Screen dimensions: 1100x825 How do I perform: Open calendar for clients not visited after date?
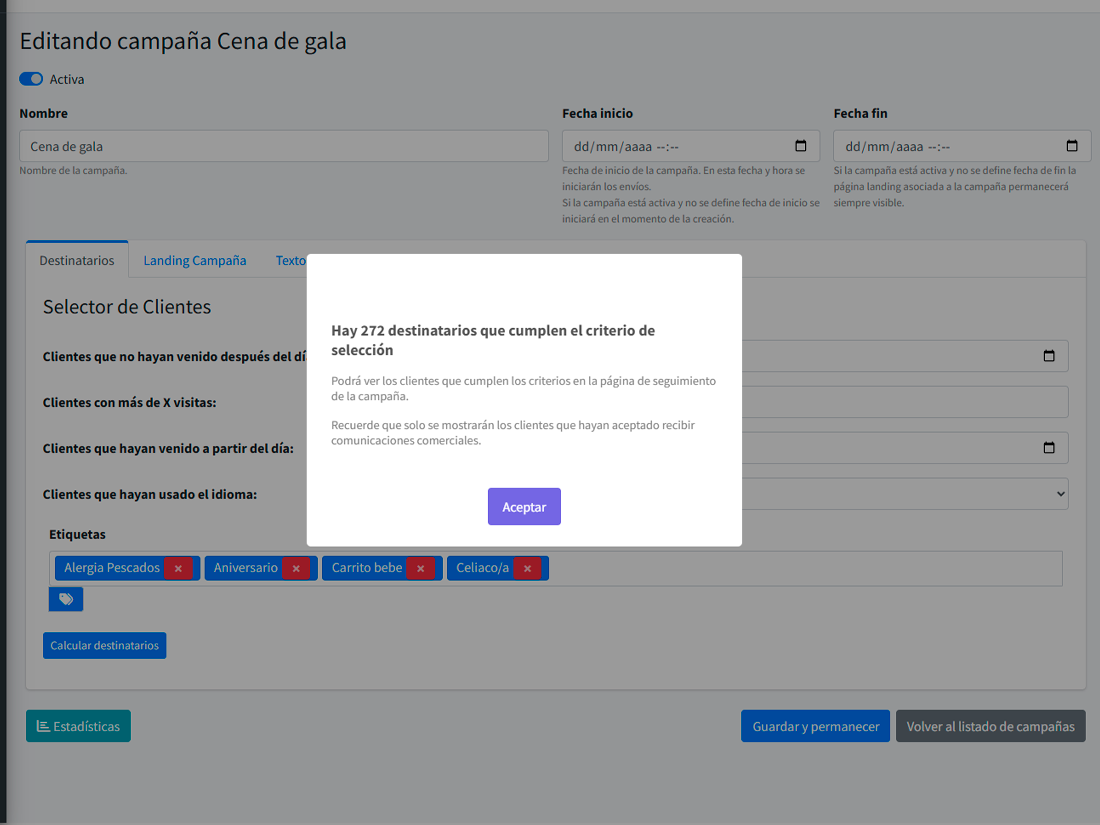(x=1049, y=356)
